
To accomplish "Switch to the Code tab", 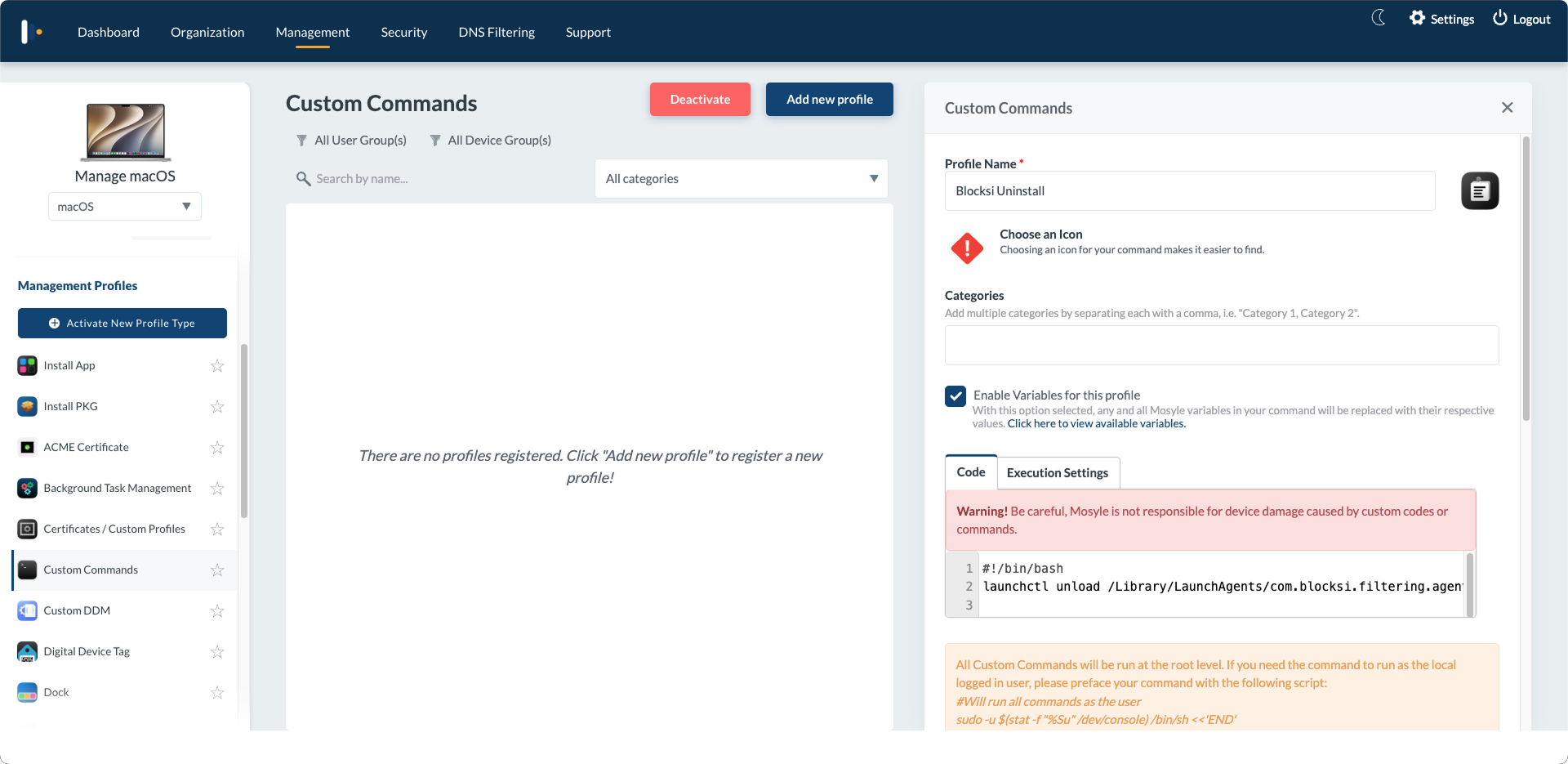I will click(x=971, y=472).
